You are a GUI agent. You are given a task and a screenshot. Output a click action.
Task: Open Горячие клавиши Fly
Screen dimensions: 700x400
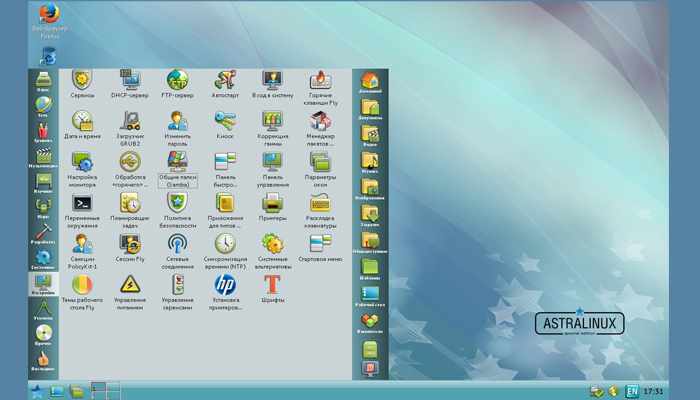click(320, 88)
